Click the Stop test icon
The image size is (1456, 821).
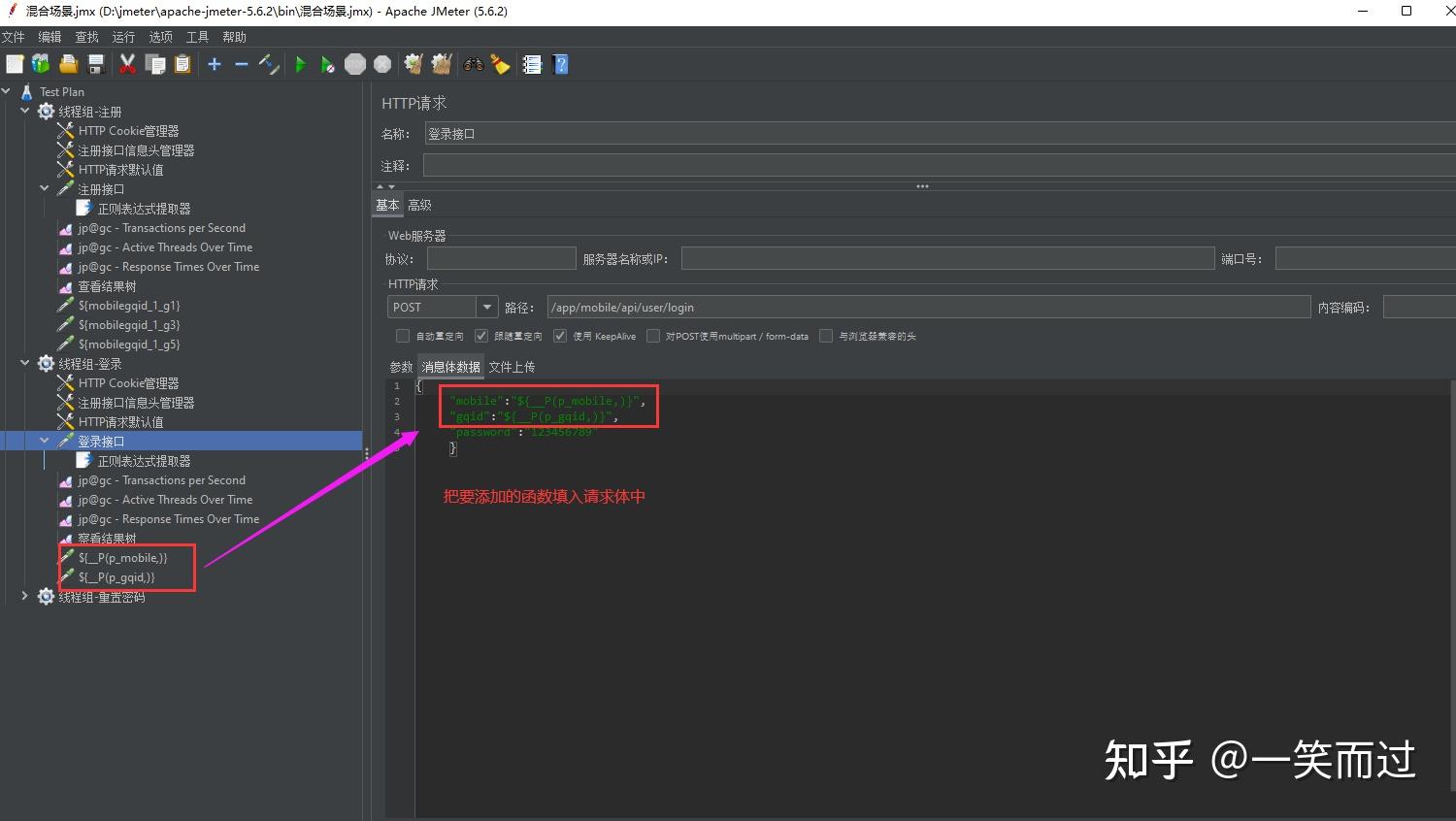[x=355, y=64]
